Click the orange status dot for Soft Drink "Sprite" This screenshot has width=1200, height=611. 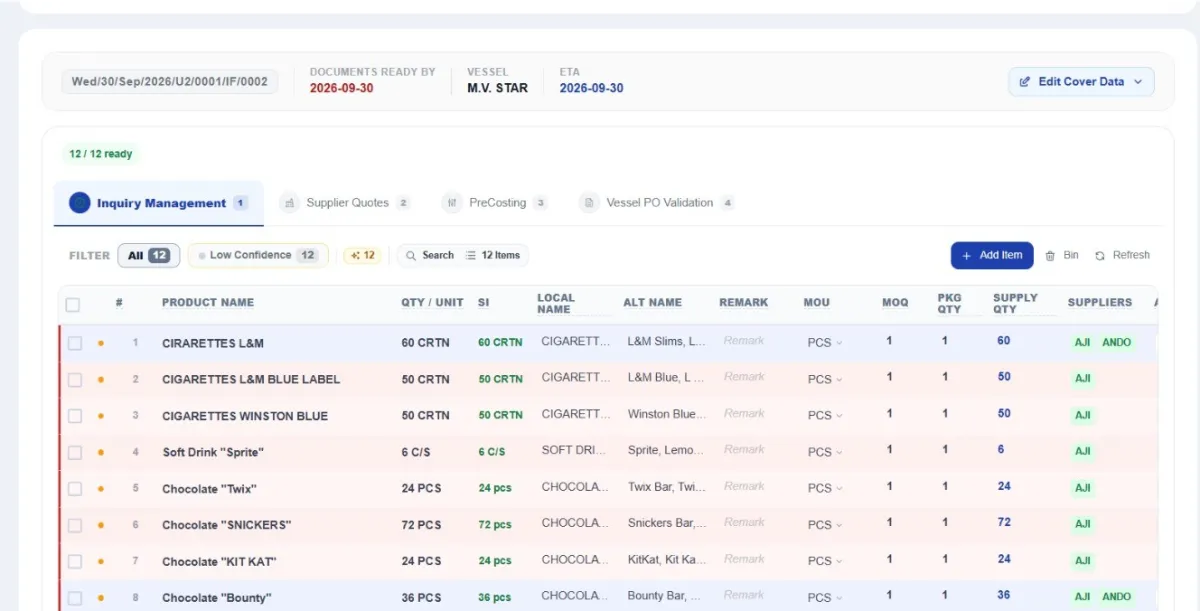100,452
